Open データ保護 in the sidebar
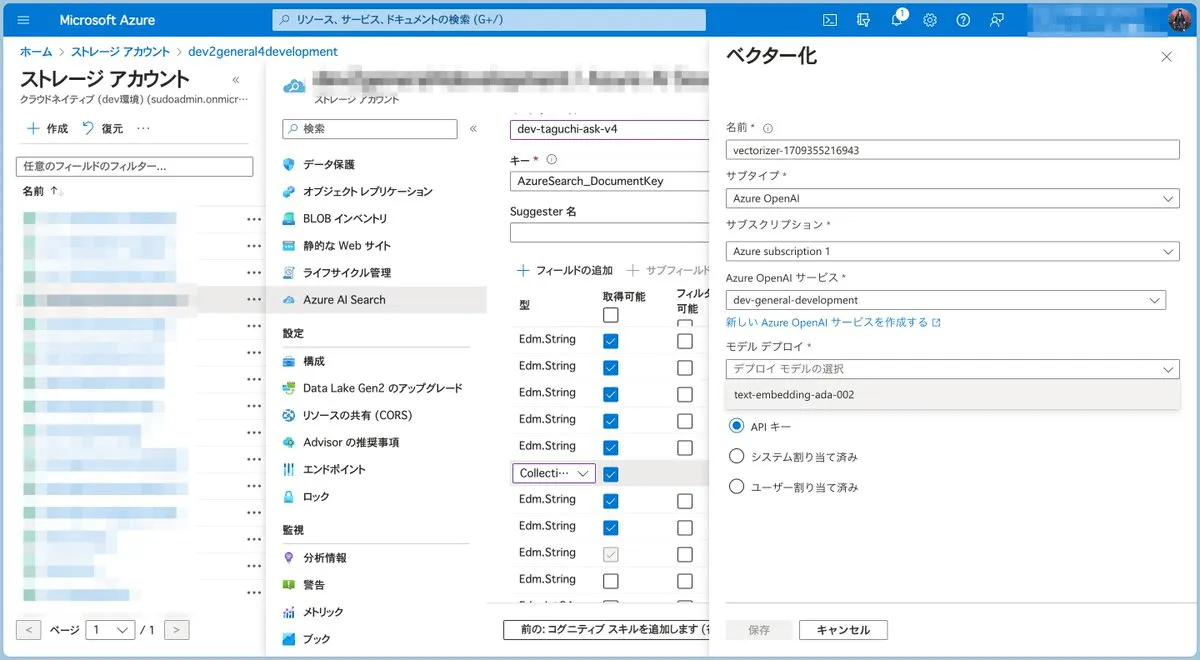Image resolution: width=1200 pixels, height=660 pixels. pos(328,164)
